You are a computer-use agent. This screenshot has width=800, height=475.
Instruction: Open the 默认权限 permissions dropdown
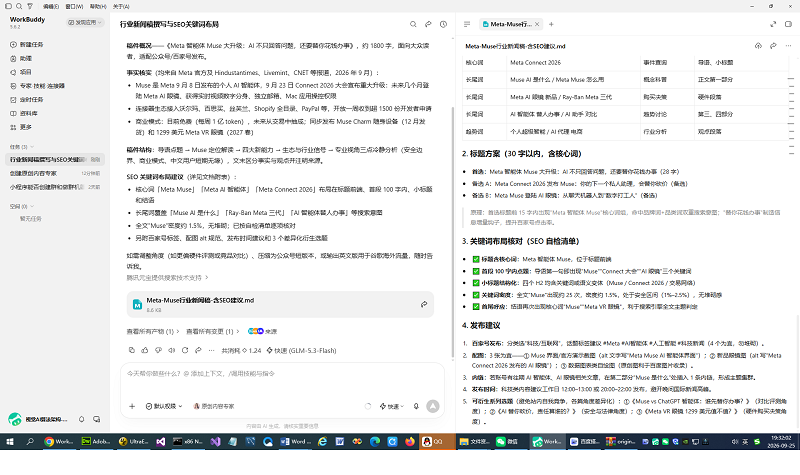click(x=164, y=406)
